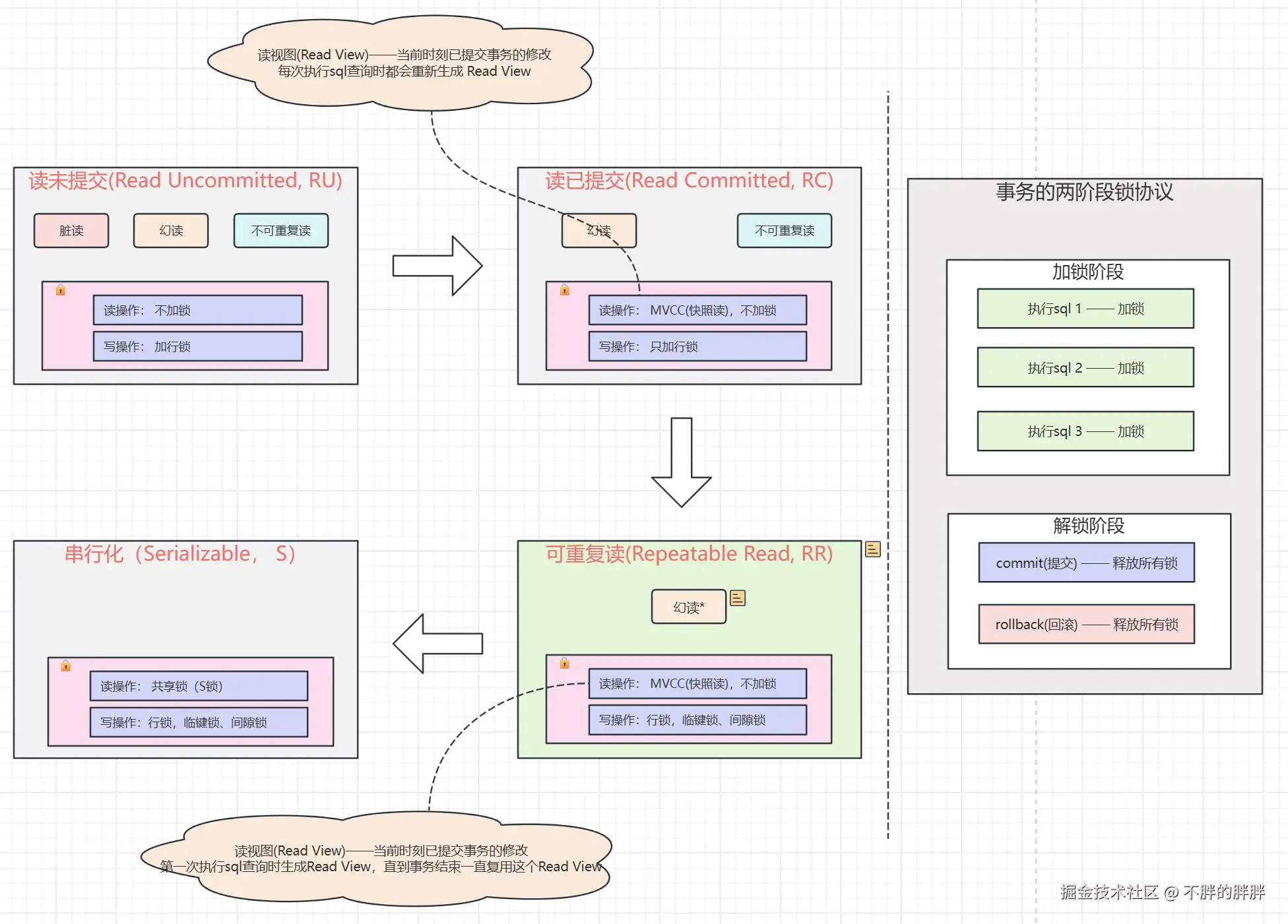The image size is (1288, 924).
Task: Click the 读操作: 共享锁 (S锁) box
Action: point(199,686)
